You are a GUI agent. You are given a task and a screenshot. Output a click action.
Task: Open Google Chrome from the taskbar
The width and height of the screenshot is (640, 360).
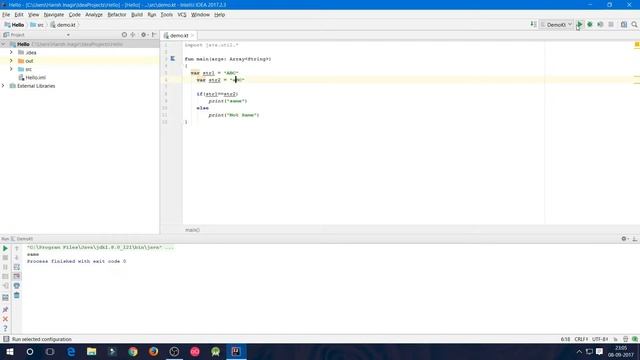point(133,351)
